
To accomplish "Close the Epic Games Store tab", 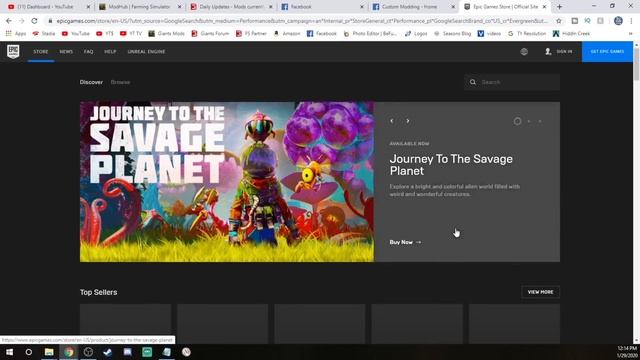I will tap(544, 7).
